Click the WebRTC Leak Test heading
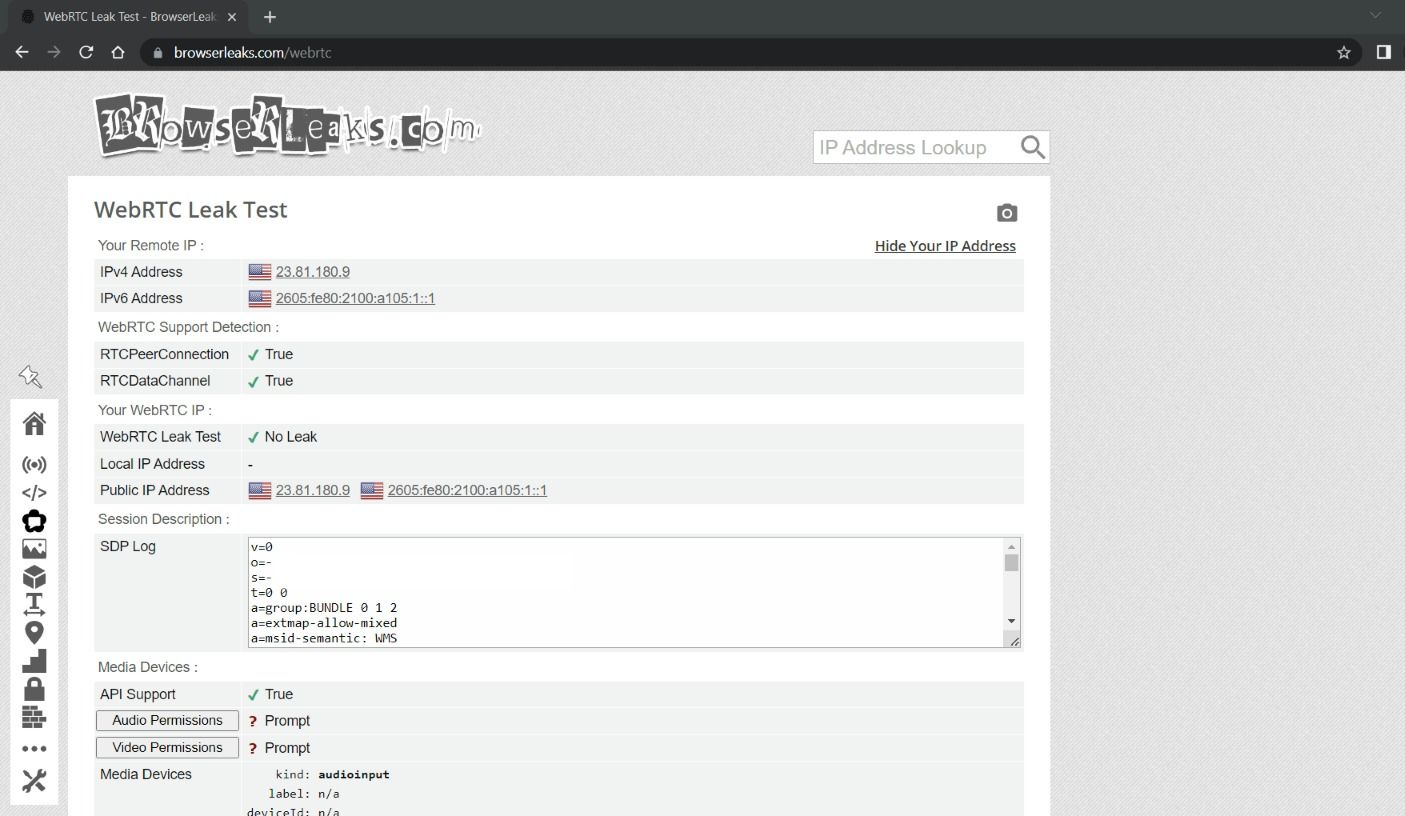The width and height of the screenshot is (1405, 816). pos(190,210)
